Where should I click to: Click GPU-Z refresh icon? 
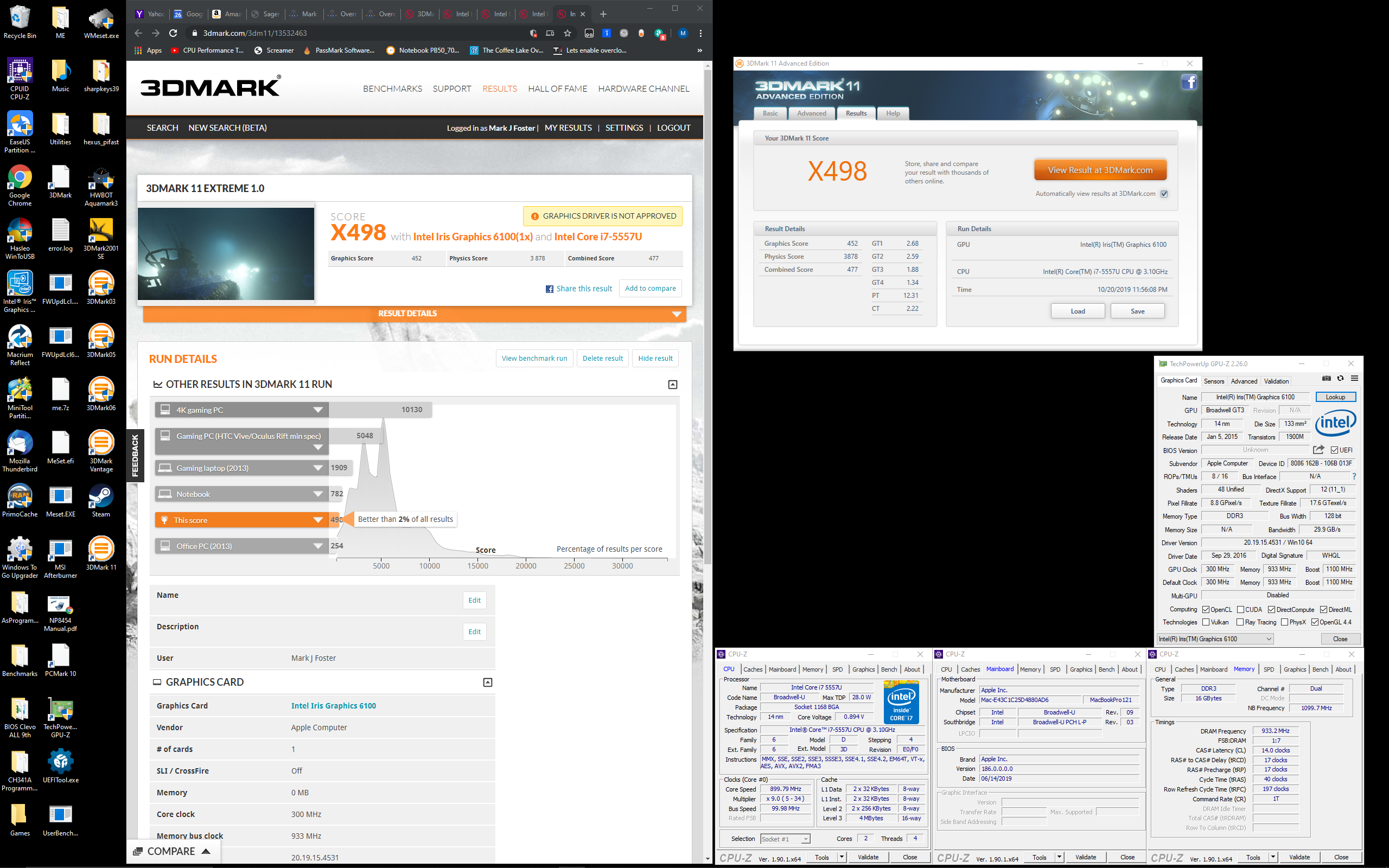(1340, 379)
